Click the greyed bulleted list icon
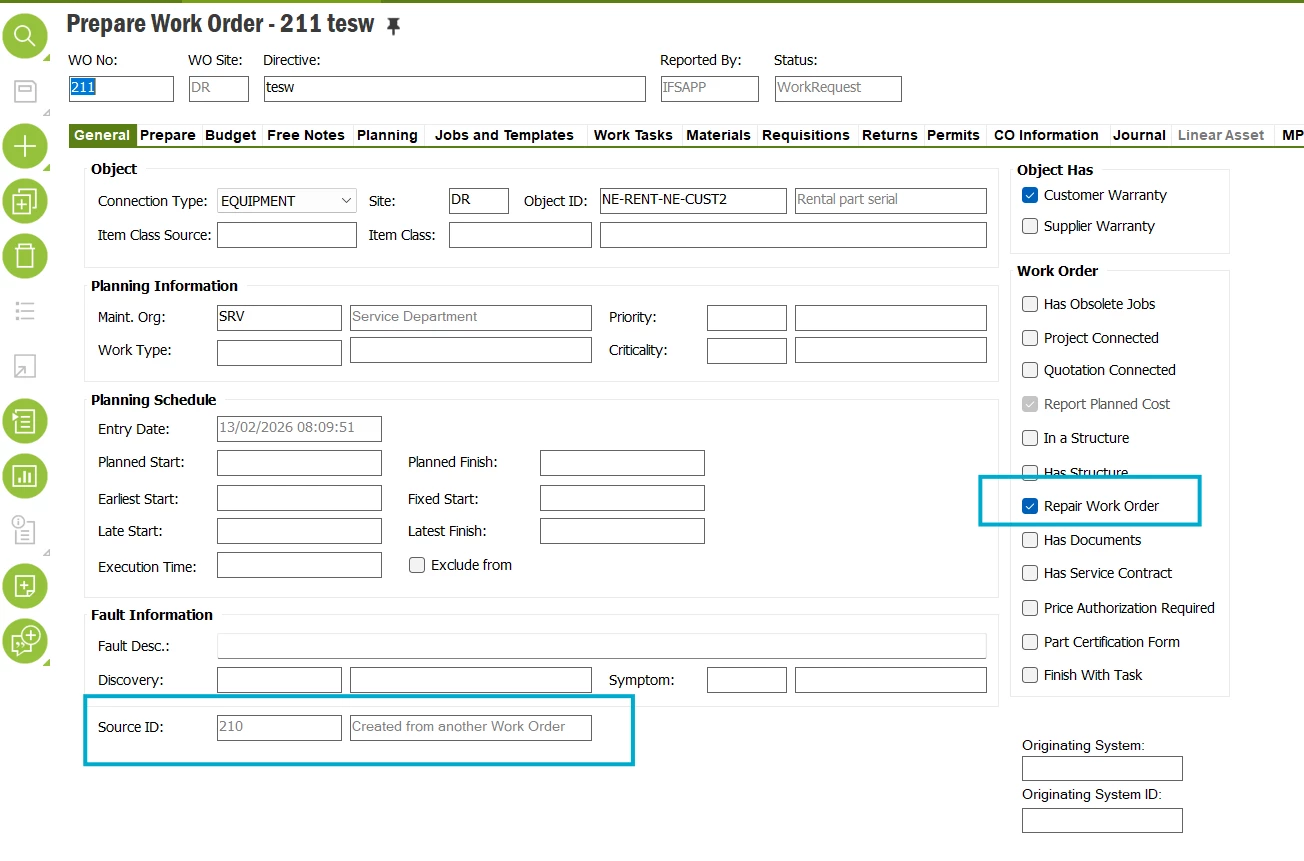This screenshot has height=861, width=1304. point(25,311)
